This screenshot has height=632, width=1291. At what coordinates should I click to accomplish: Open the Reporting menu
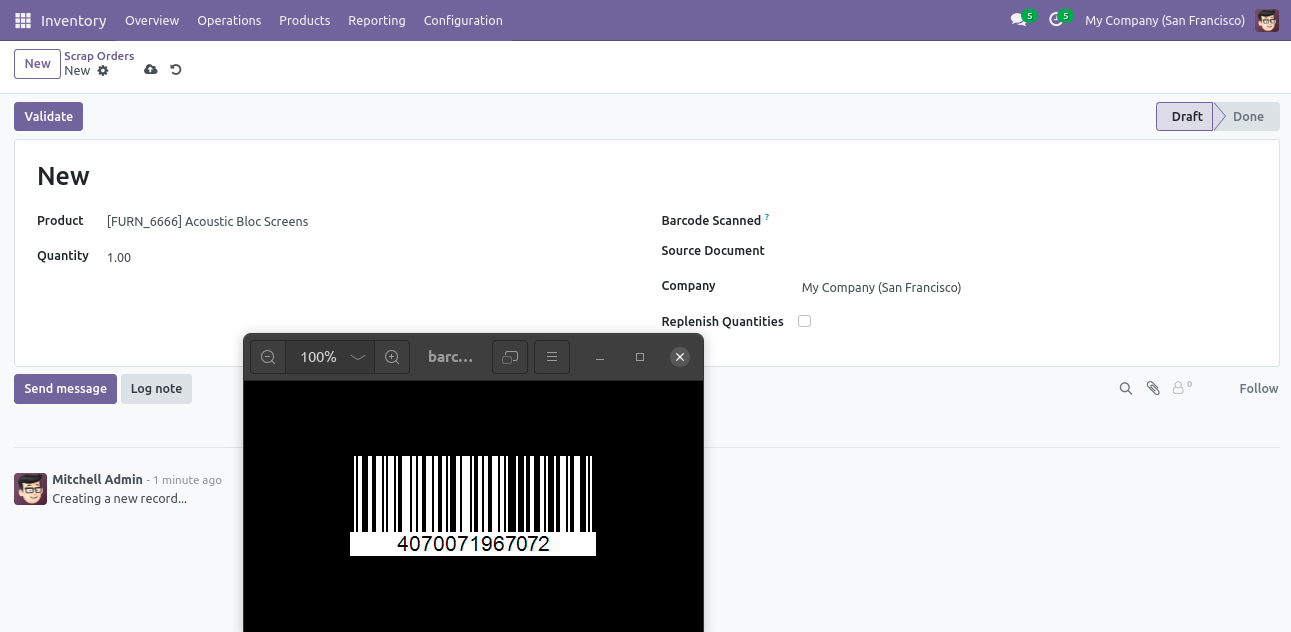click(377, 20)
